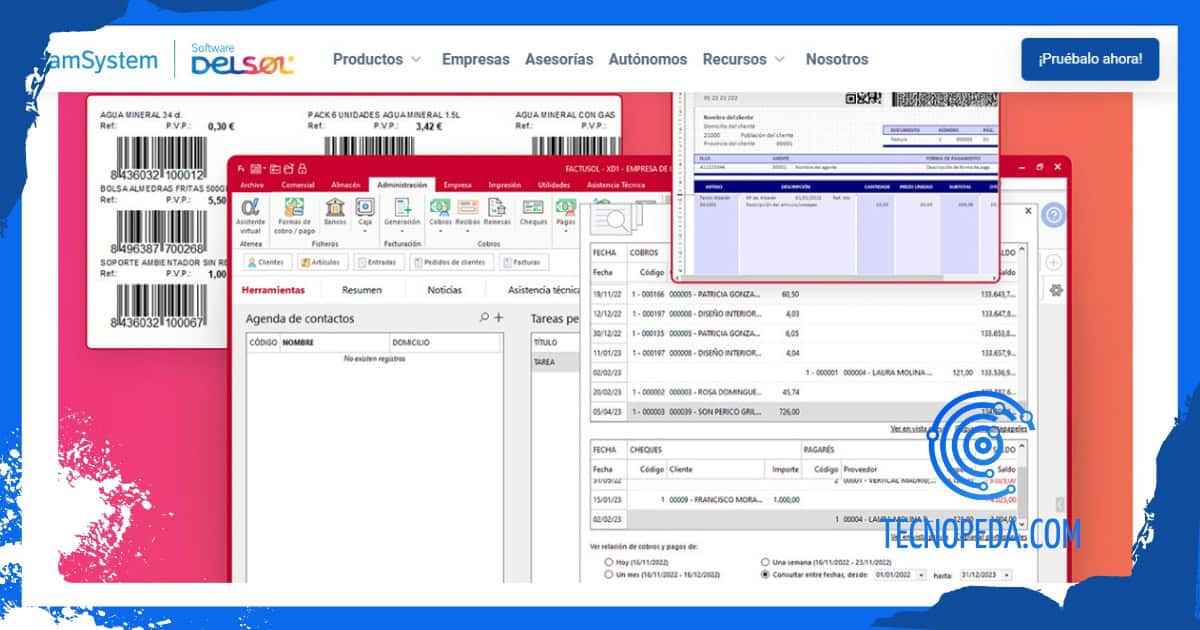The height and width of the screenshot is (630, 1200).
Task: Select the Administración ribbon tab
Action: [402, 185]
